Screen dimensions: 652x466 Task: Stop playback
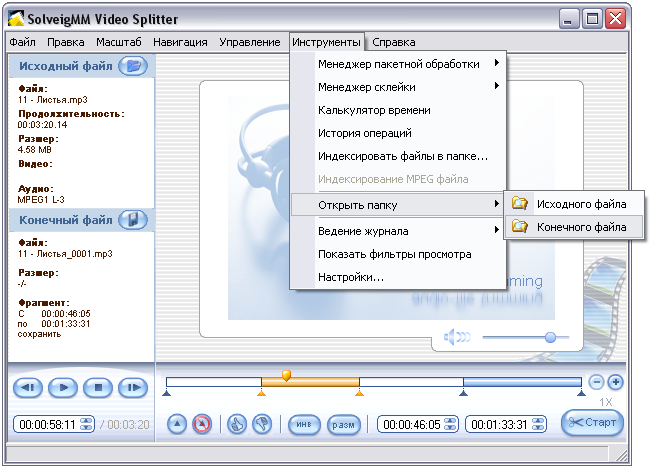pyautogui.click(x=98, y=387)
